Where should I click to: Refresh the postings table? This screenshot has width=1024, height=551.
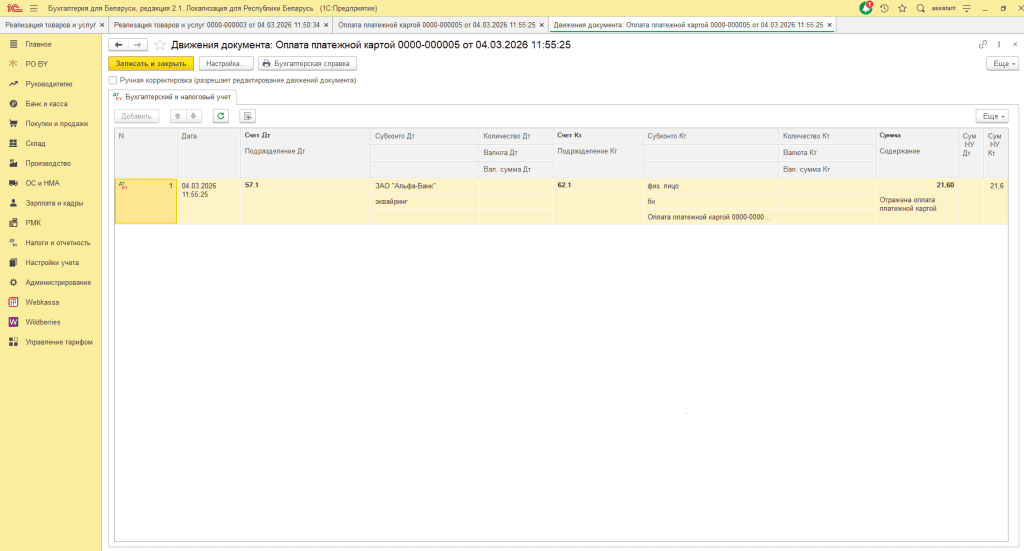[x=221, y=116]
